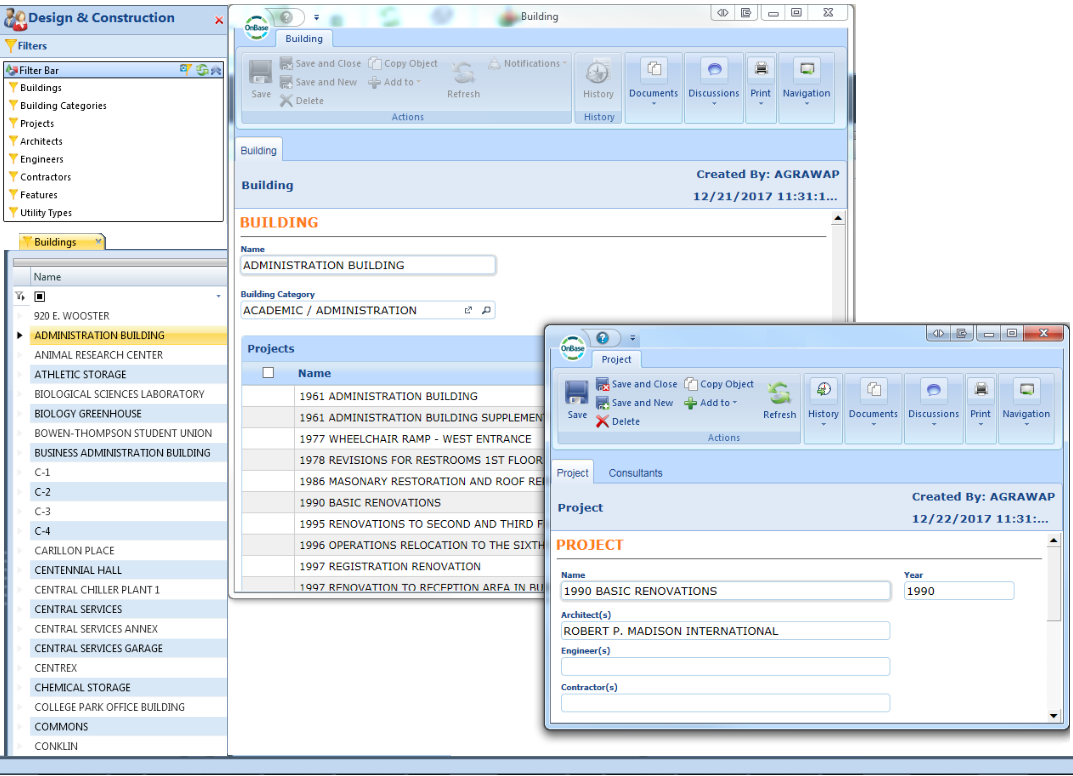Open Documents in the Project window ribbon
This screenshot has height=776, width=1073.
(873, 399)
